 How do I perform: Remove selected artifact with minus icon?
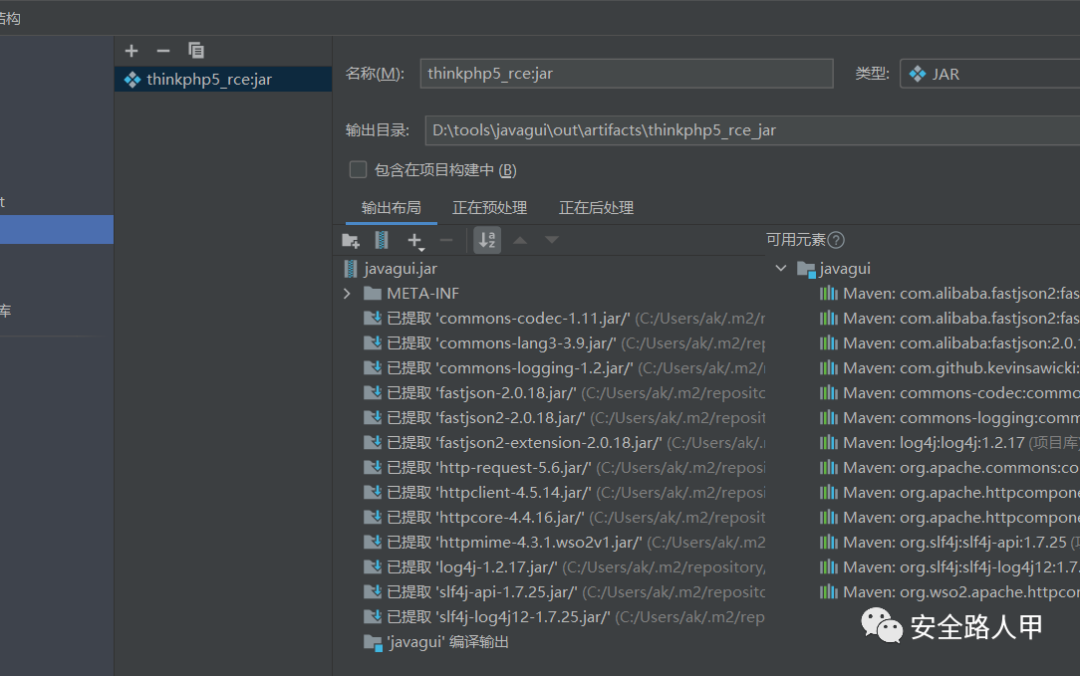tap(163, 51)
